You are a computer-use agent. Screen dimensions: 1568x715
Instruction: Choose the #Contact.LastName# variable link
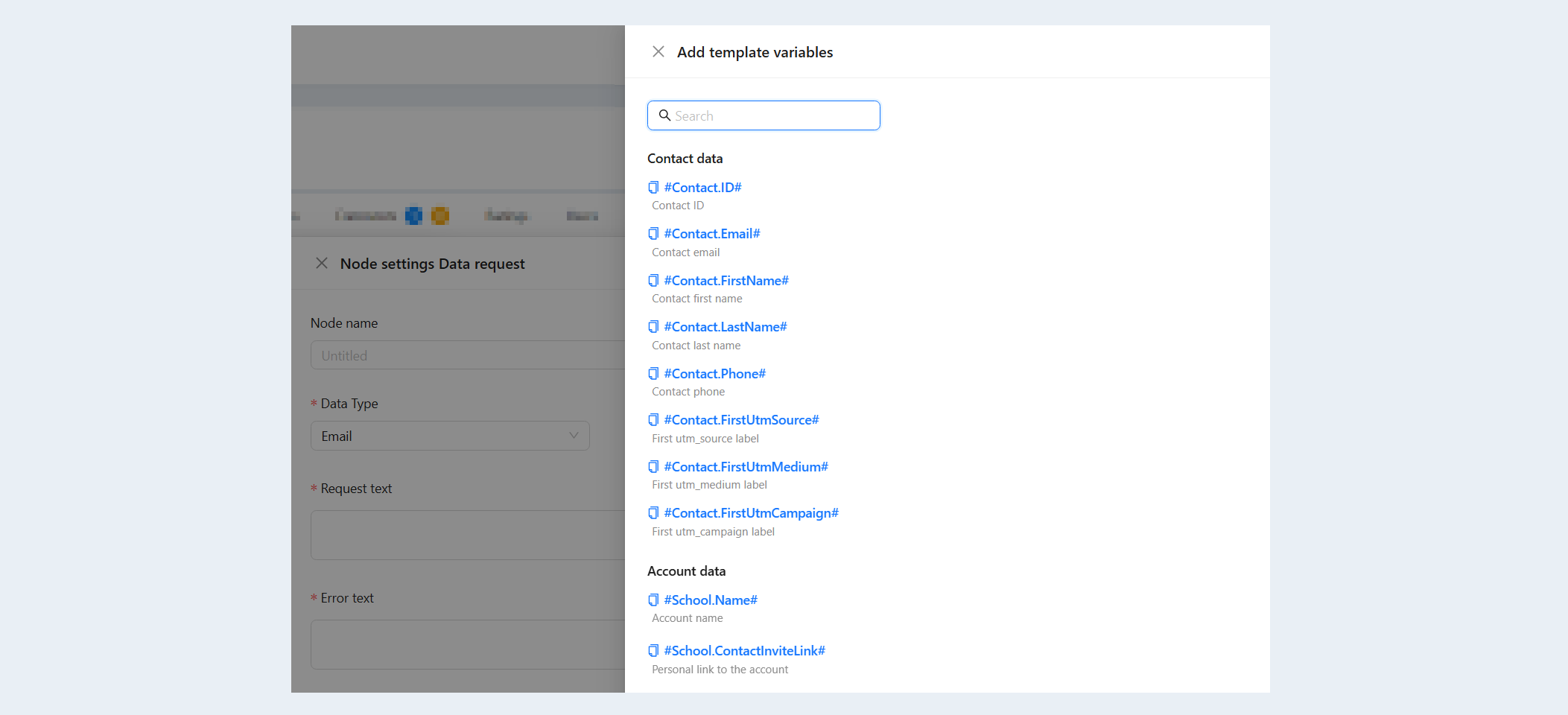(x=726, y=327)
